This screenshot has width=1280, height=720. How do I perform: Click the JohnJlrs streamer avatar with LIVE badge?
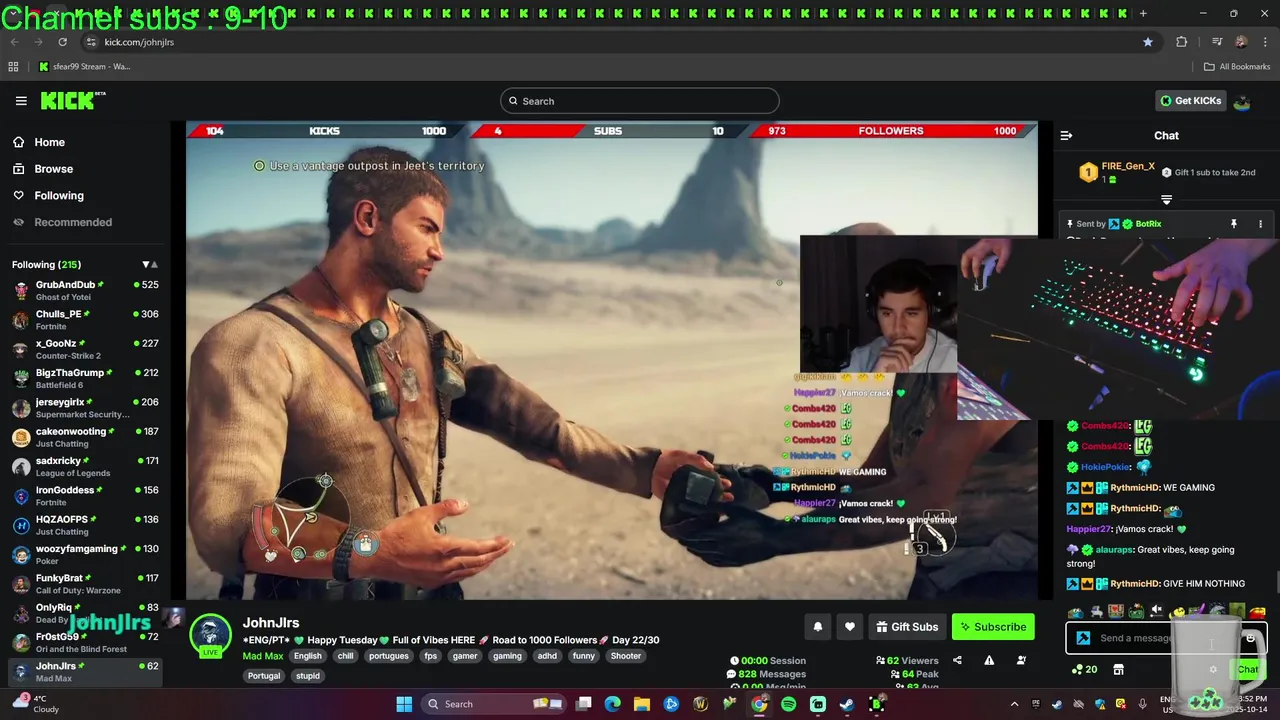pos(210,636)
